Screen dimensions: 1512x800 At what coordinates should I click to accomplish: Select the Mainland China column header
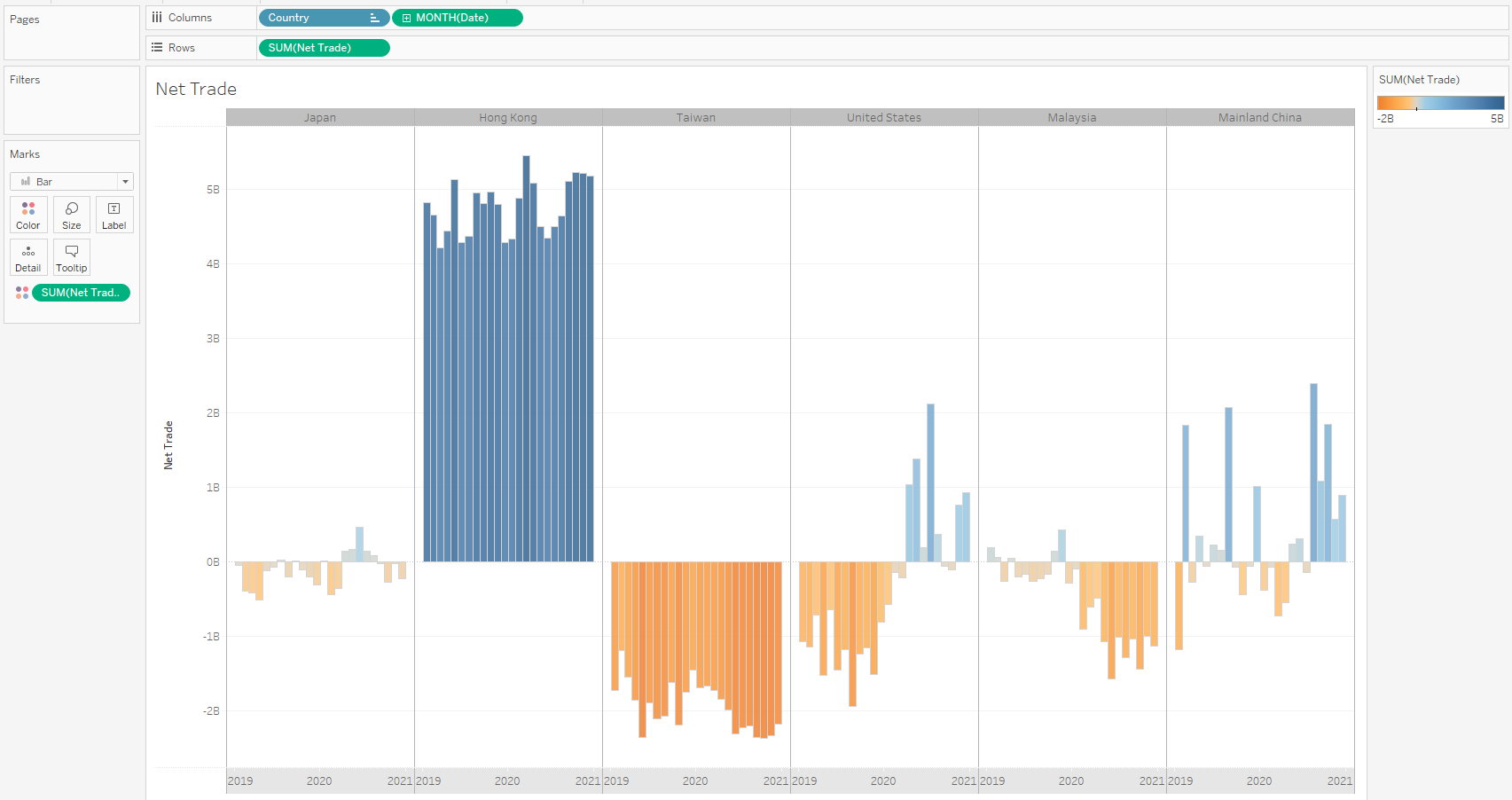pos(1259,117)
